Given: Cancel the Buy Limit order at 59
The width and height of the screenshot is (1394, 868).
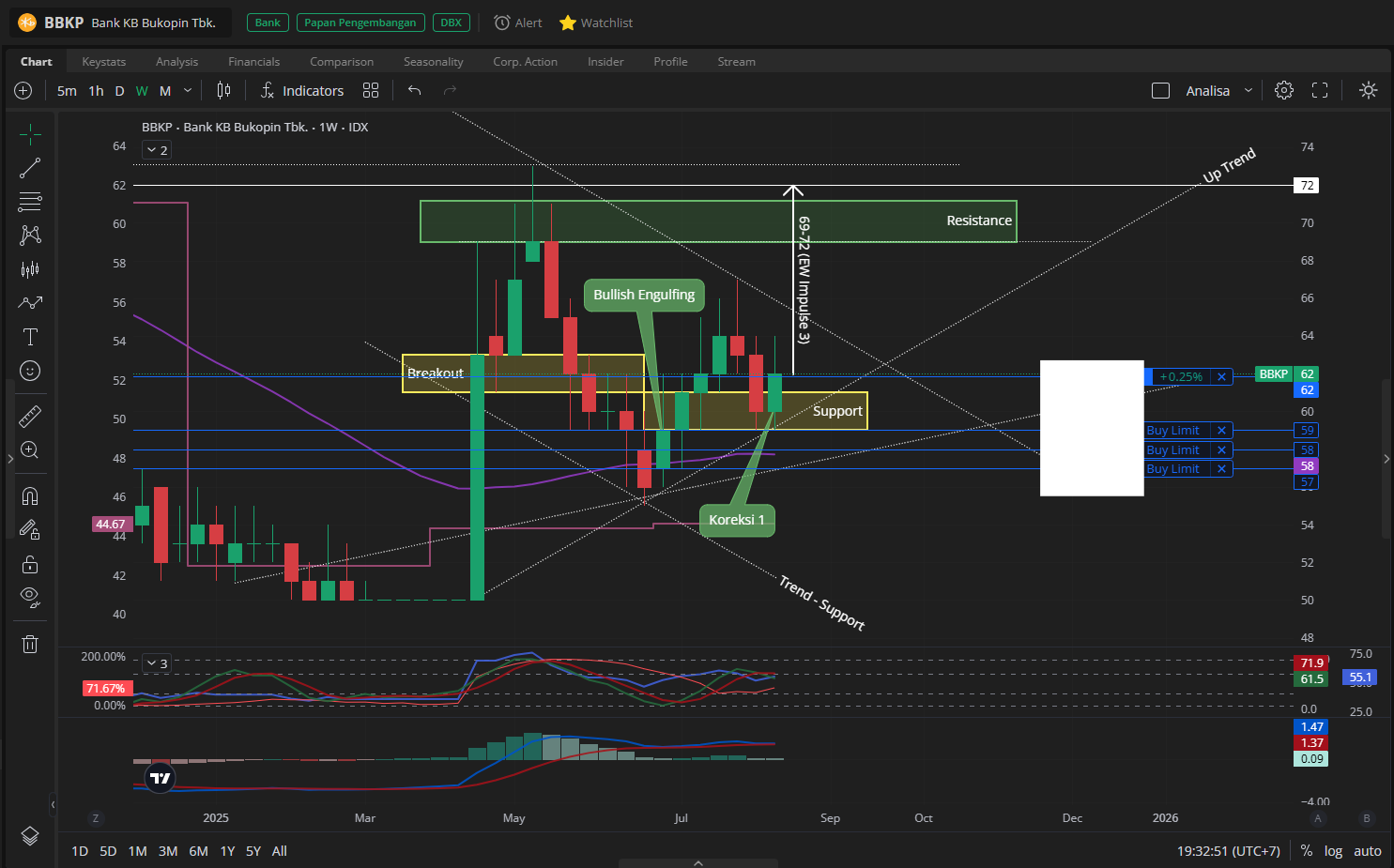Looking at the screenshot, I should coord(1221,431).
